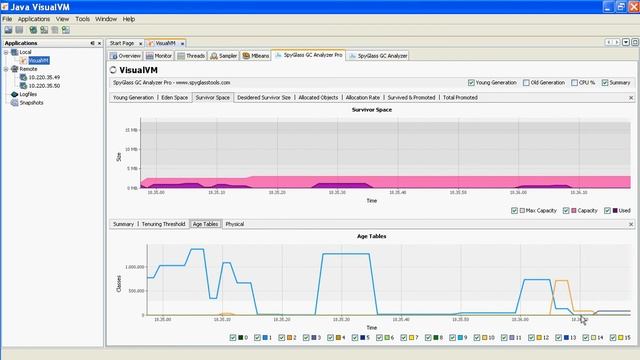The height and width of the screenshot is (360, 640).
Task: Click the greyed-out second toolbar icon
Action: point(19,30)
